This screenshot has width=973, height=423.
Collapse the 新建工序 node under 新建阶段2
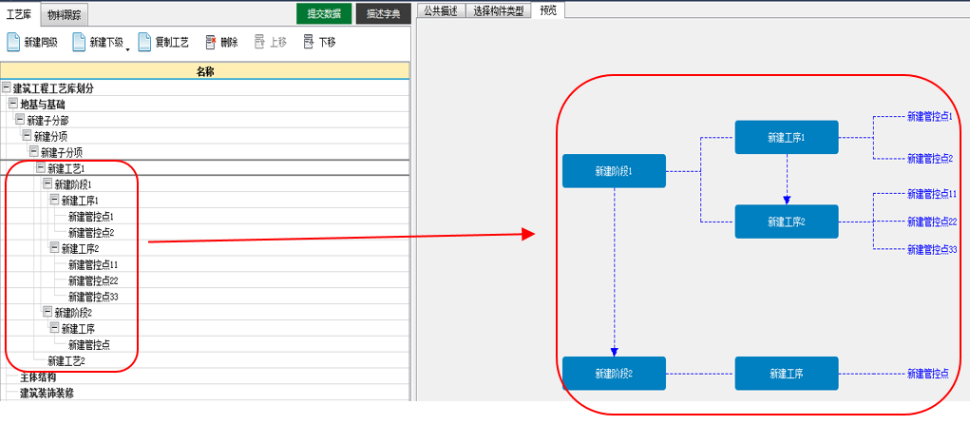(54, 327)
